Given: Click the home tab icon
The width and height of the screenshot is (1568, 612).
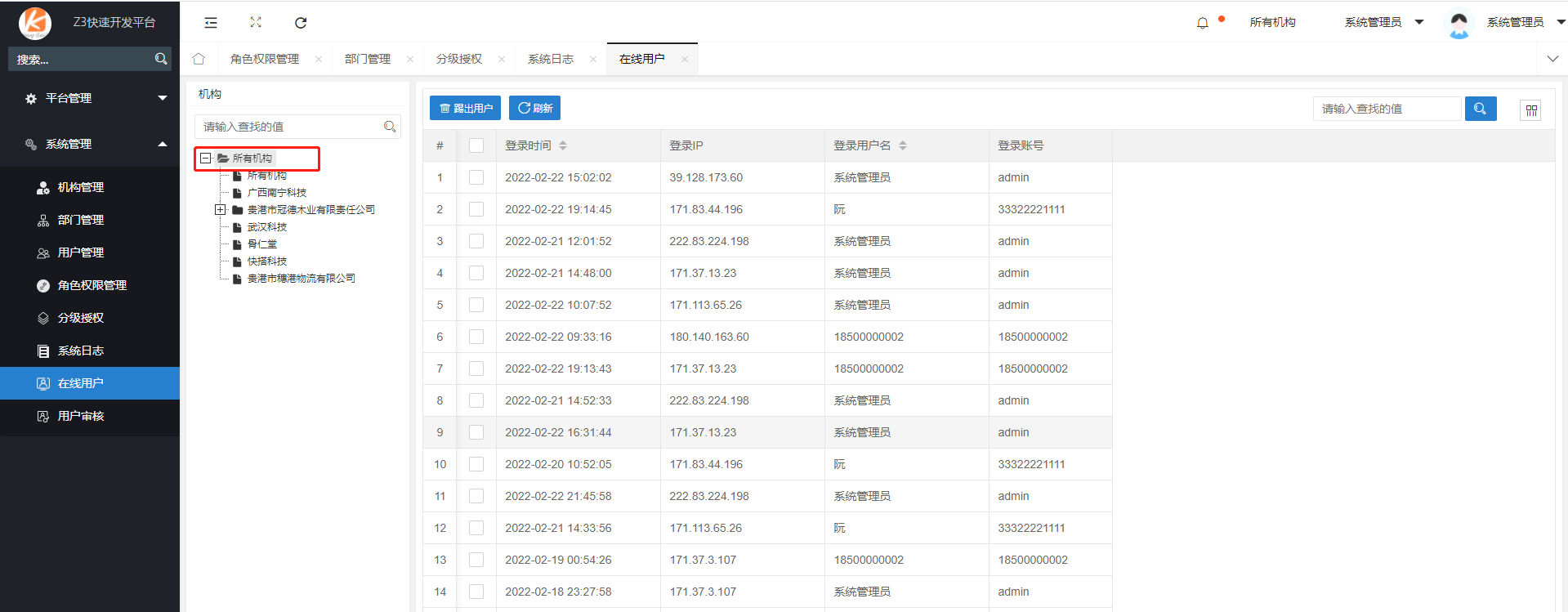Looking at the screenshot, I should [199, 59].
